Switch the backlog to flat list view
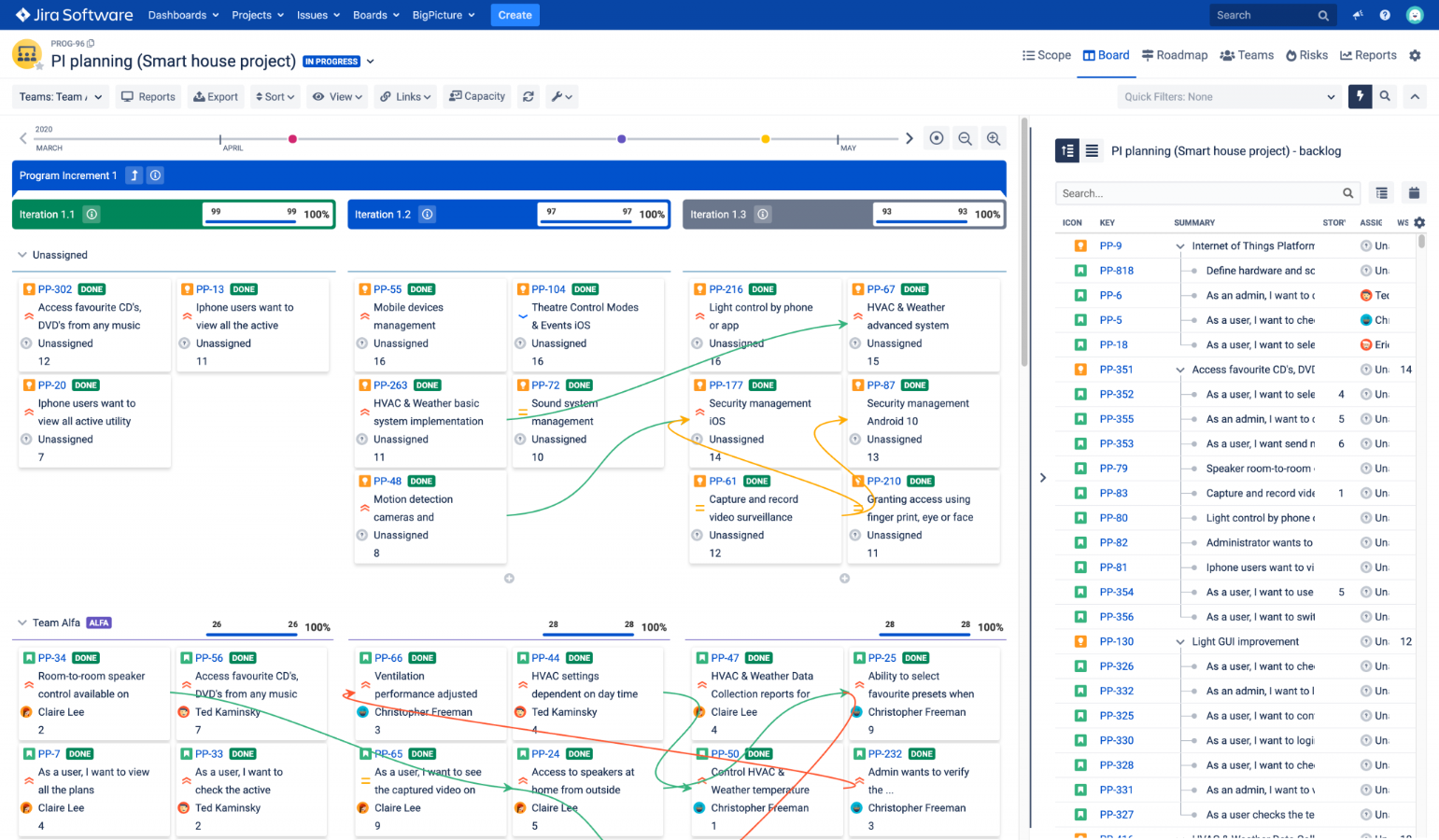 [x=1093, y=150]
